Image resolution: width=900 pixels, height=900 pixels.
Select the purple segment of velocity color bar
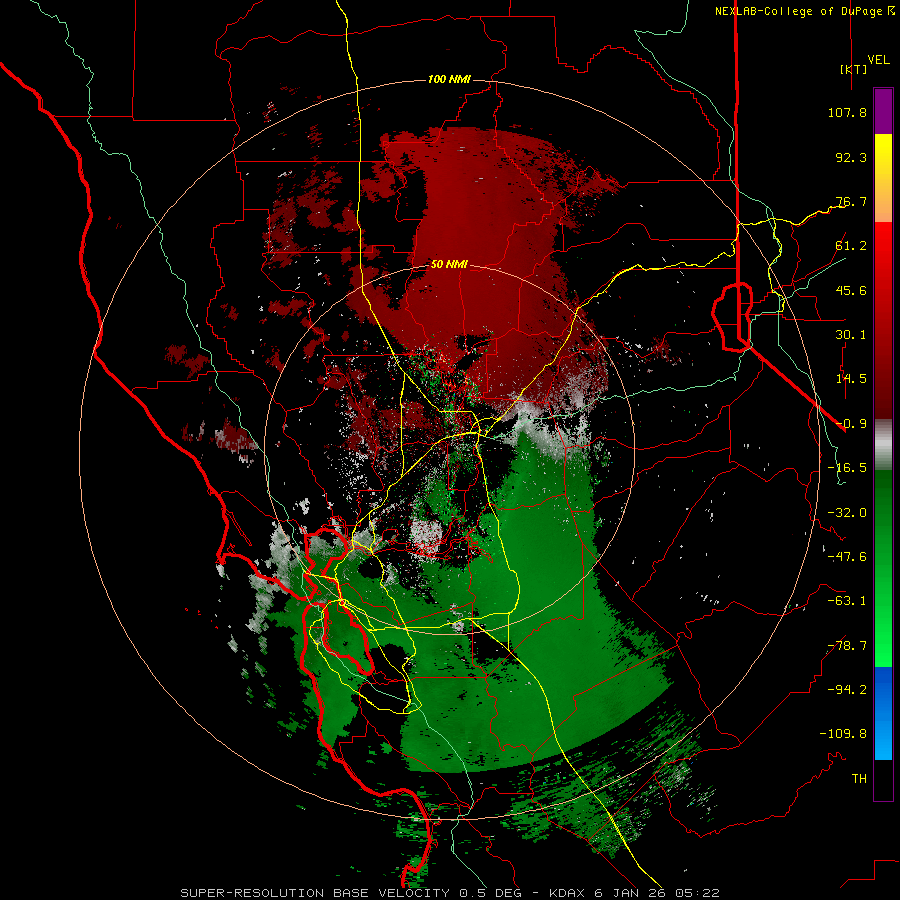tap(883, 111)
